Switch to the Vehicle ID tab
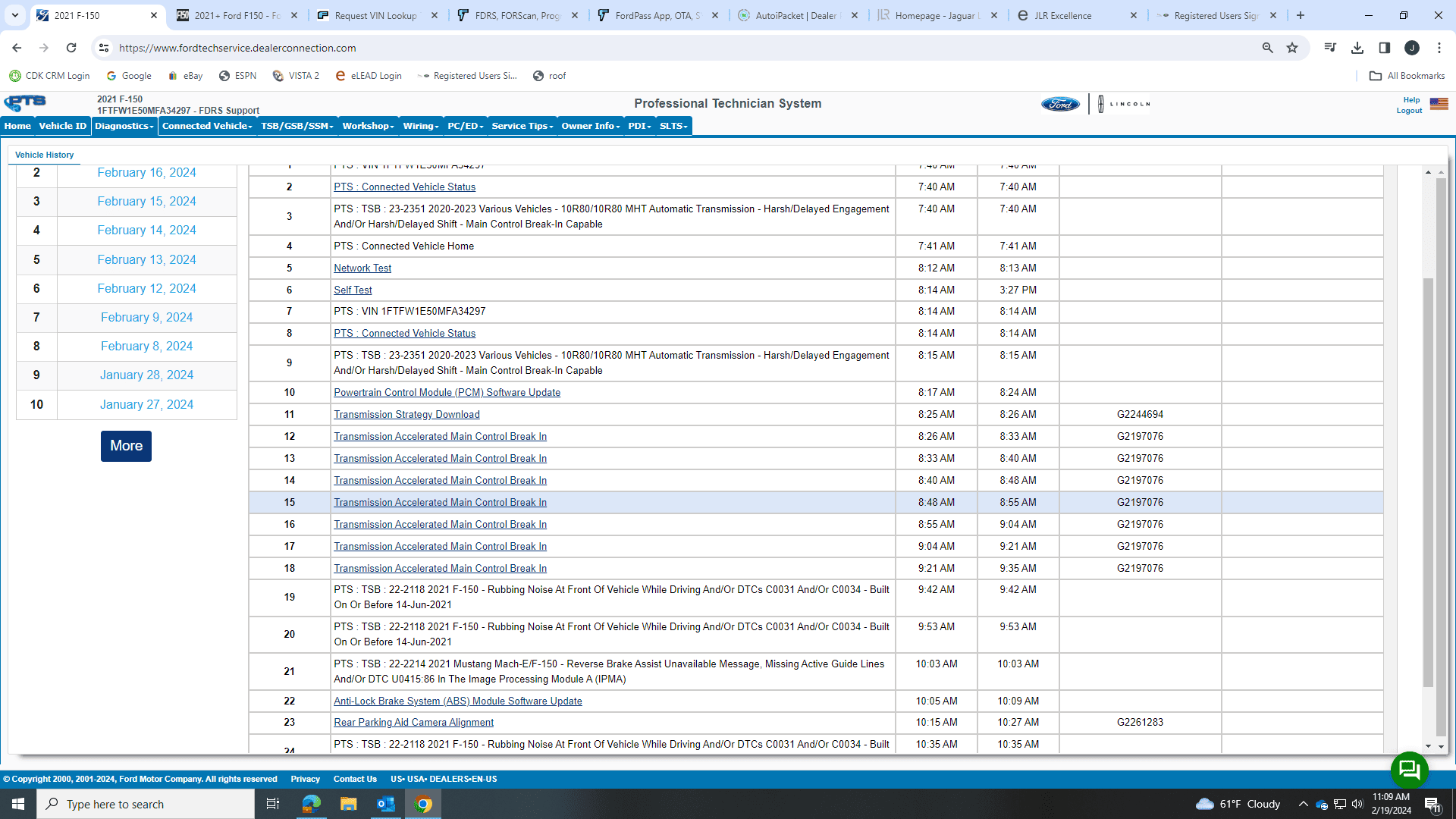The width and height of the screenshot is (1456, 819). pos(62,126)
